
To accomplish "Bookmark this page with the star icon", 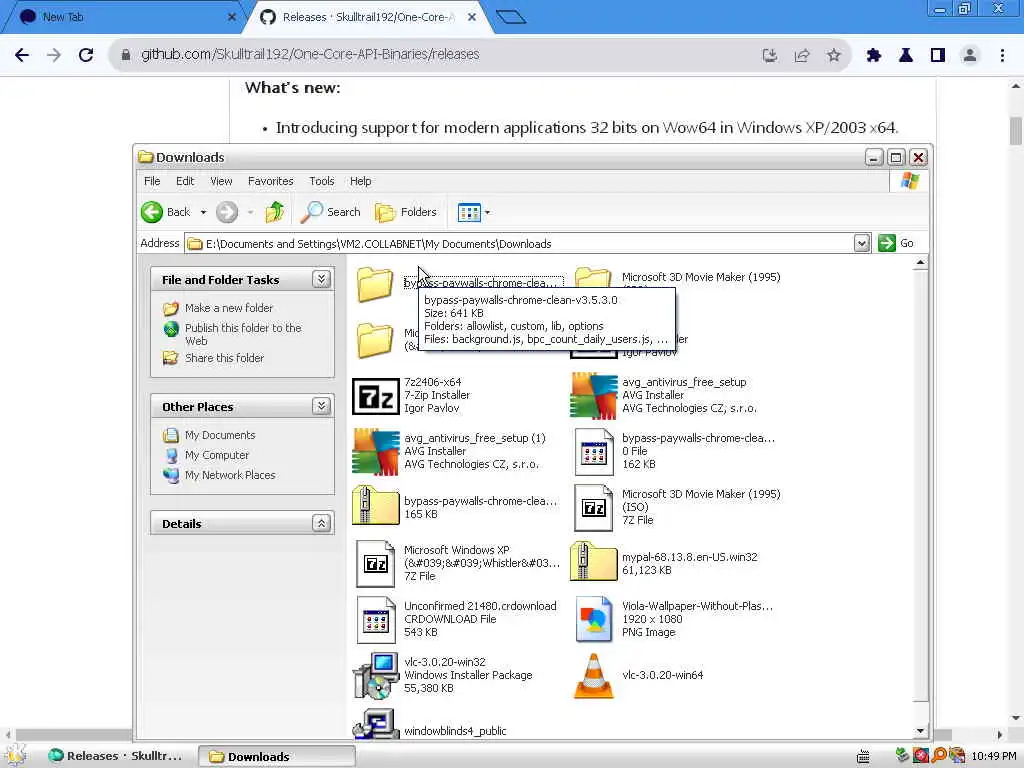I will tap(834, 55).
